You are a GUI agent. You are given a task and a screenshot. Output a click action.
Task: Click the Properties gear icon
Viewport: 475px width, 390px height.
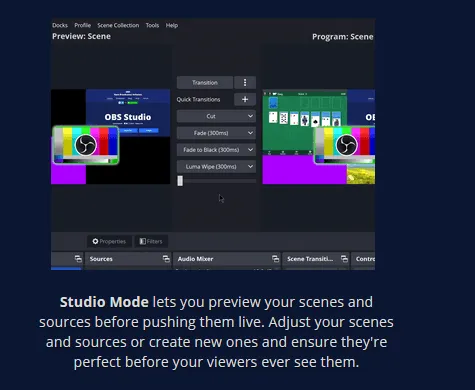coord(95,241)
